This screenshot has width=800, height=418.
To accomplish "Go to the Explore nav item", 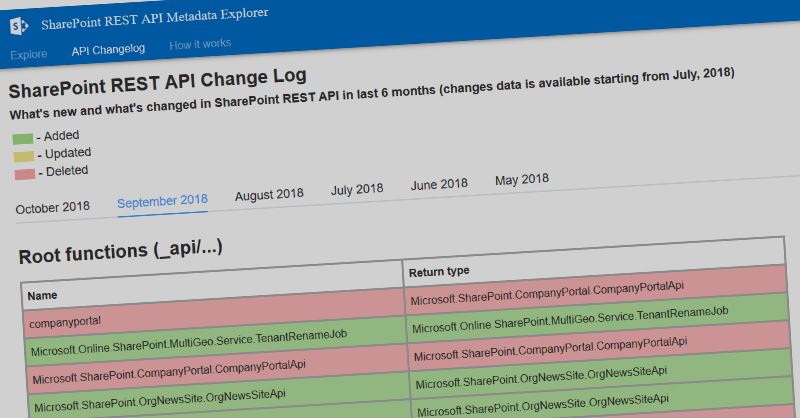I will click(x=29, y=52).
